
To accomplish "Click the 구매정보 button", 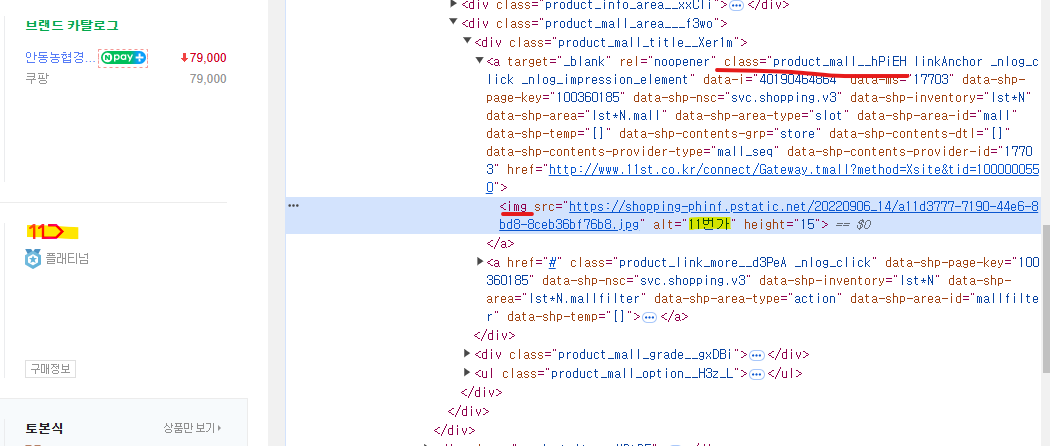I will [50, 368].
